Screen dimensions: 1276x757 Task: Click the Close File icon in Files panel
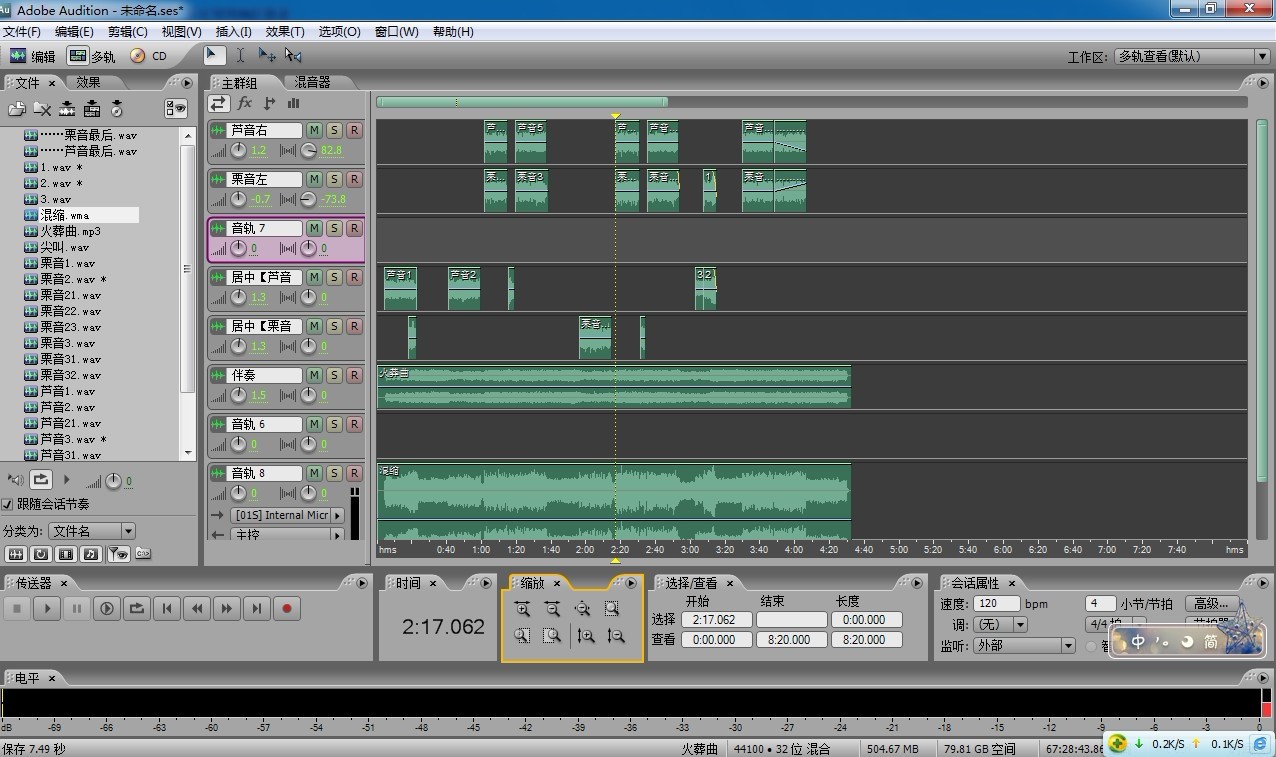coord(42,109)
